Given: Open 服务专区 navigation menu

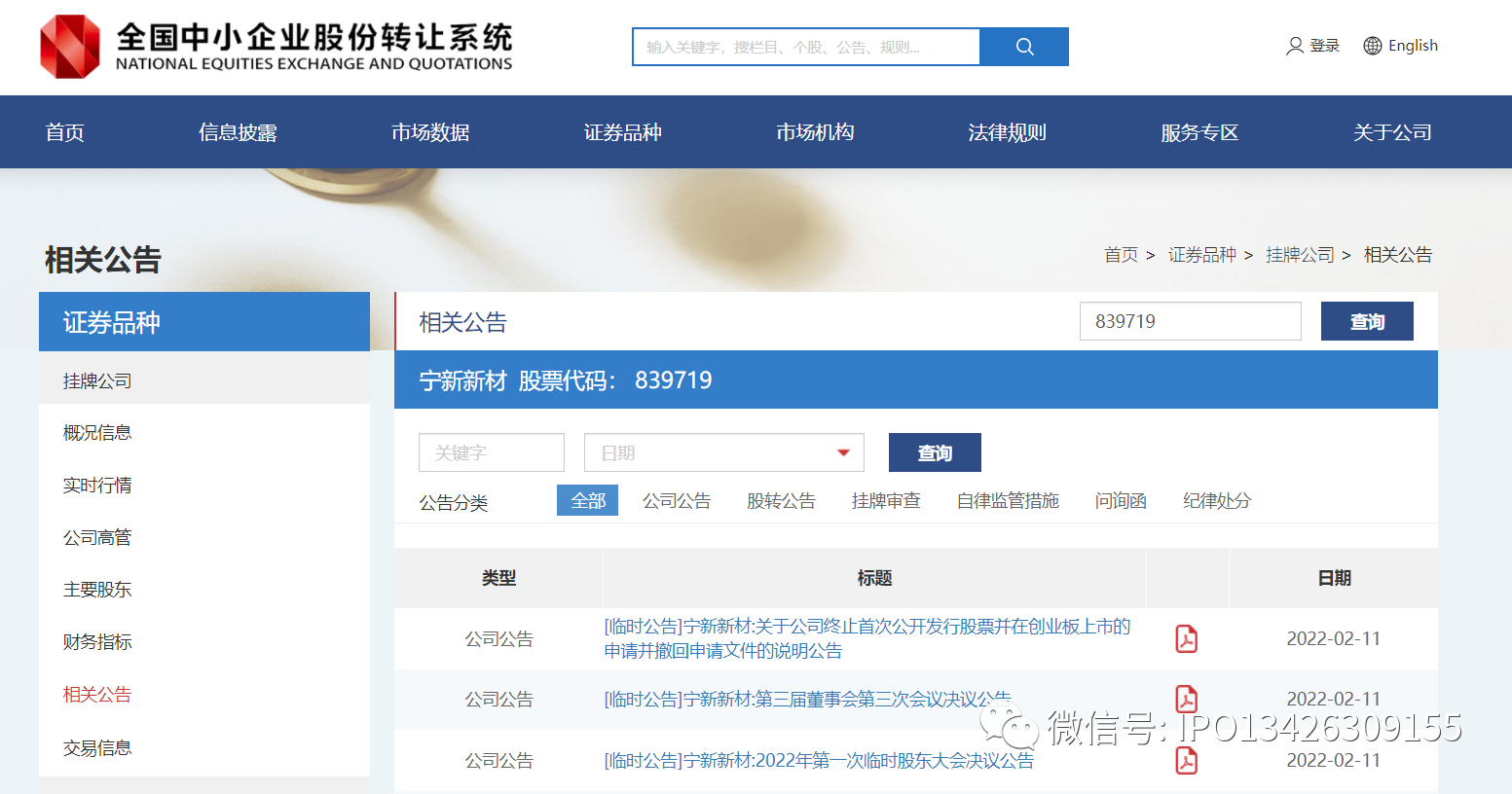Looking at the screenshot, I should (x=1199, y=132).
